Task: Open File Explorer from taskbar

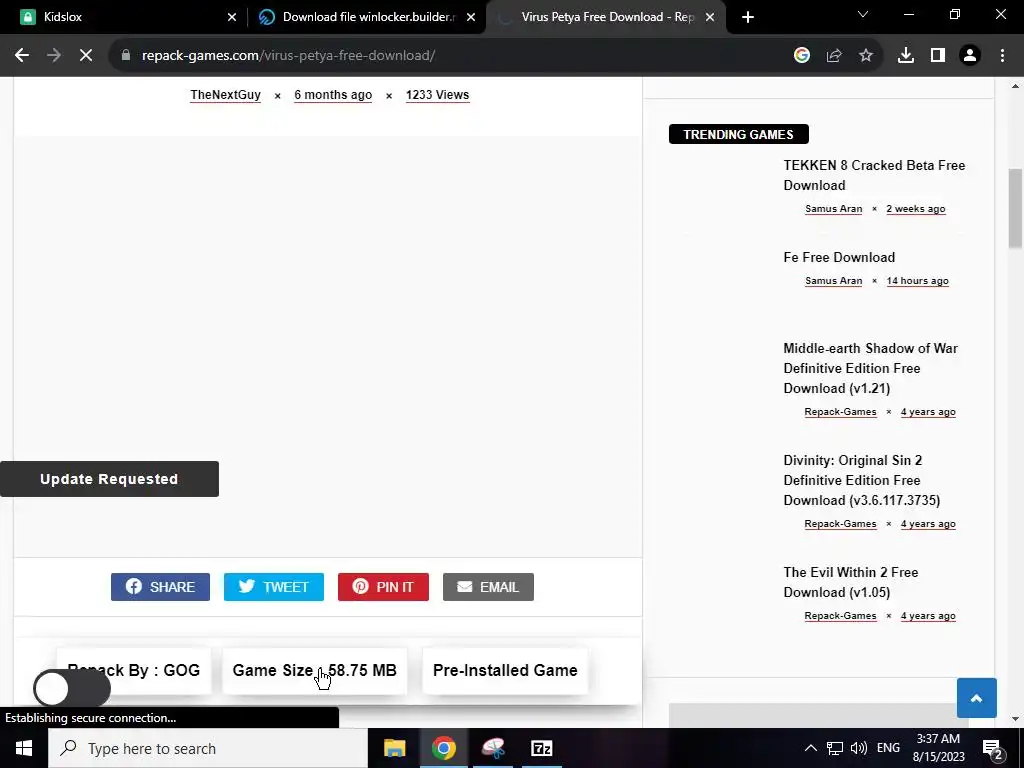Action: pos(394,748)
